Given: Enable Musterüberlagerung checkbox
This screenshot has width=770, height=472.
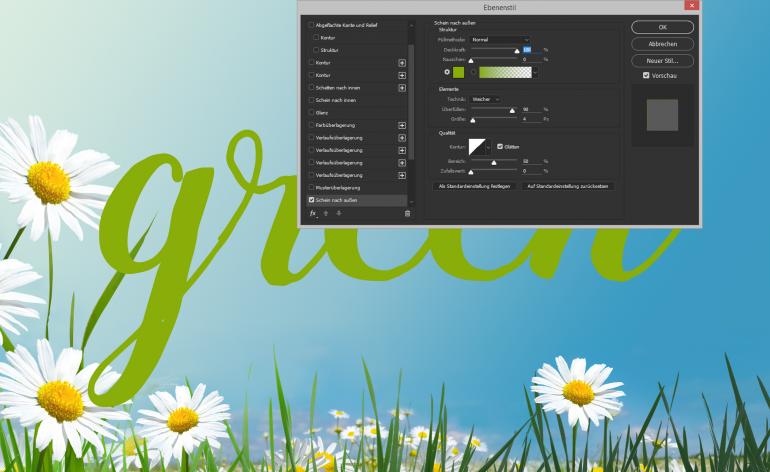Looking at the screenshot, I should click(x=311, y=188).
